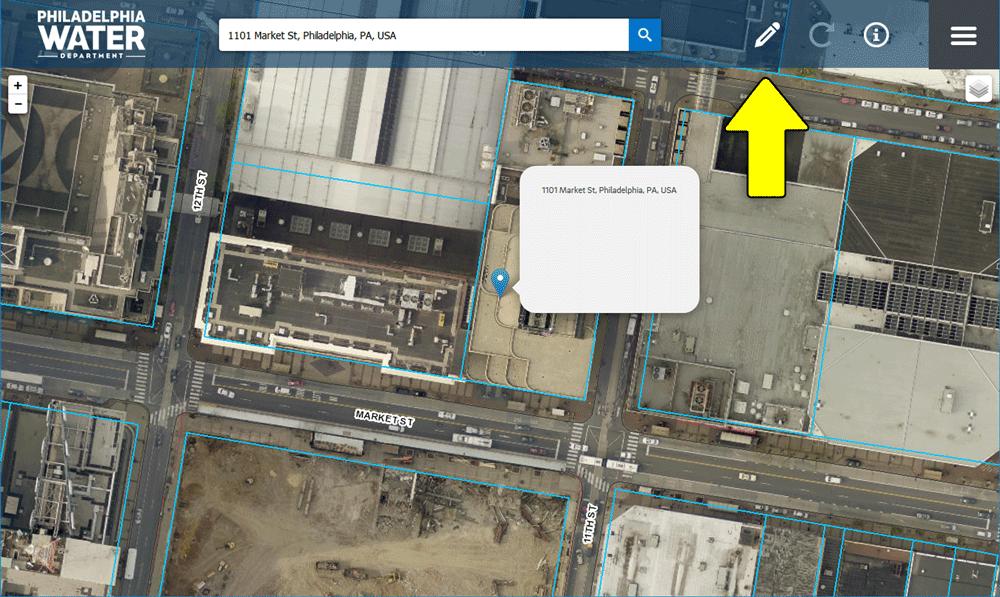Click the refresh arrow icon
The width and height of the screenshot is (1000, 597).
[x=821, y=36]
